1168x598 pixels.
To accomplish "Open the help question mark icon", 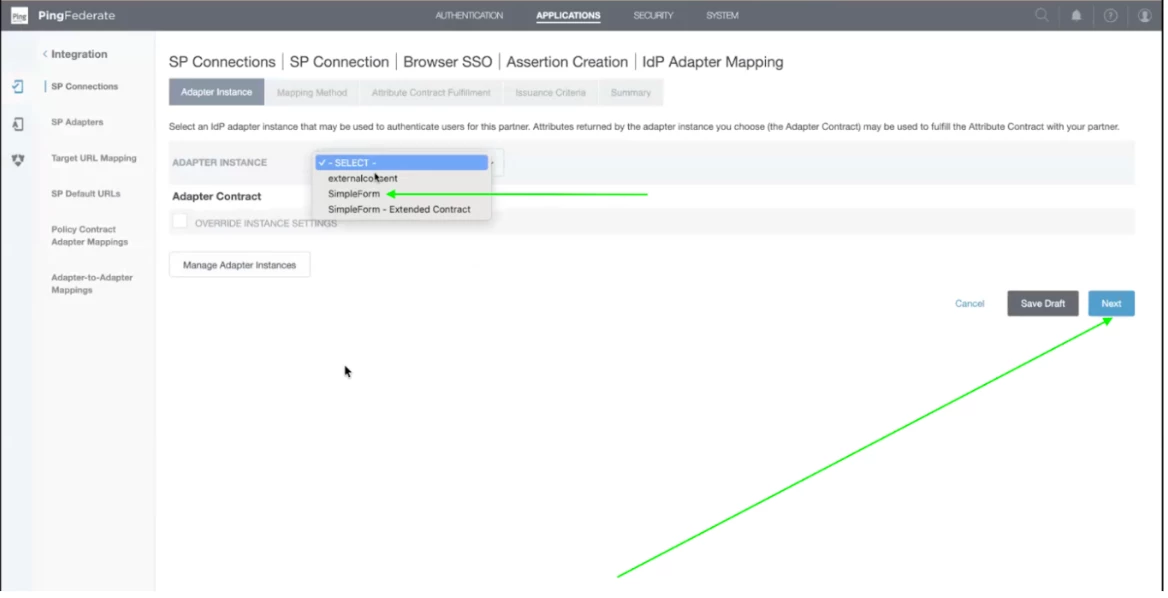I will (x=1110, y=15).
